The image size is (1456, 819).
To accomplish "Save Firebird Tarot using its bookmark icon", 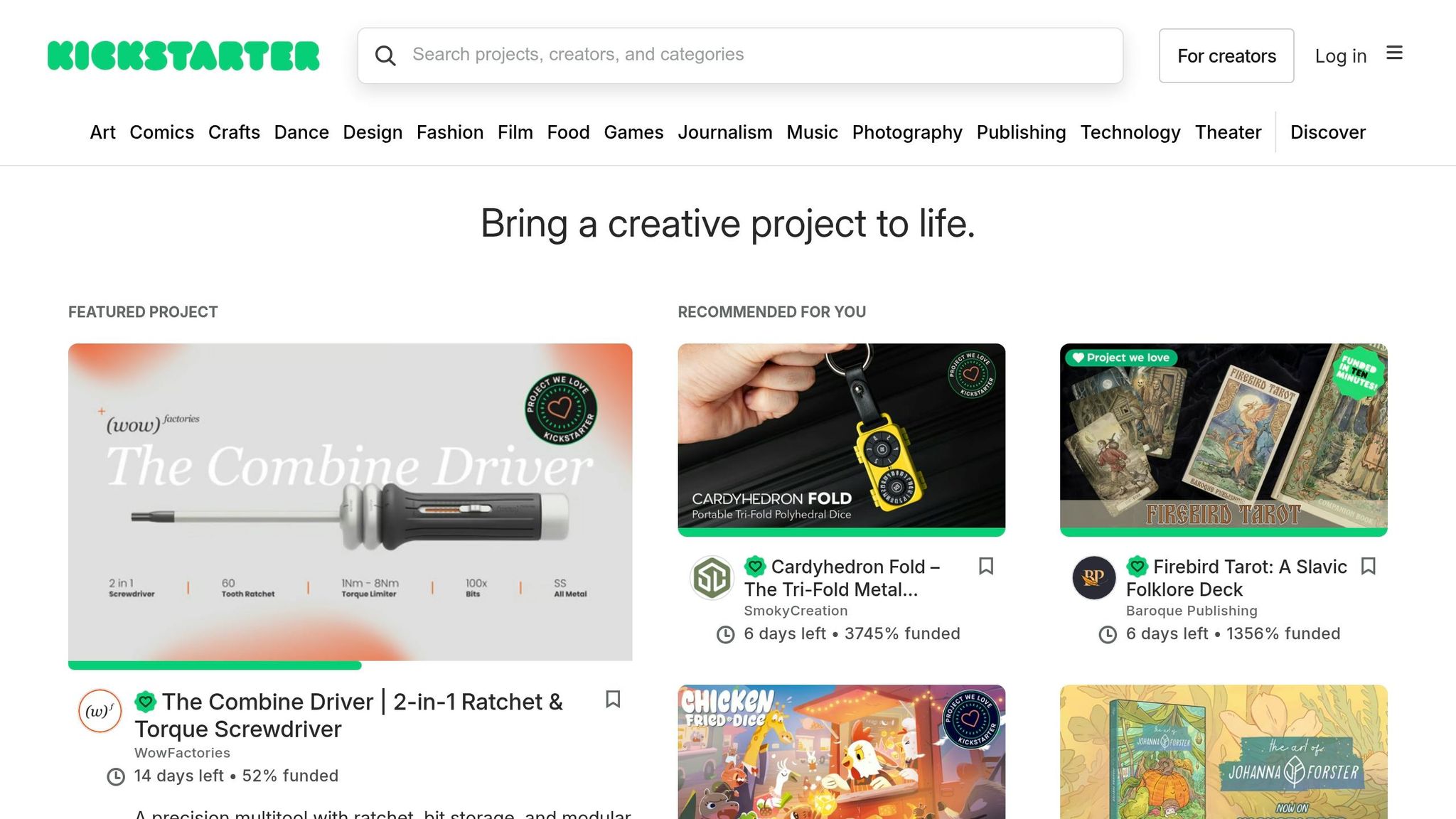I will [x=1369, y=567].
